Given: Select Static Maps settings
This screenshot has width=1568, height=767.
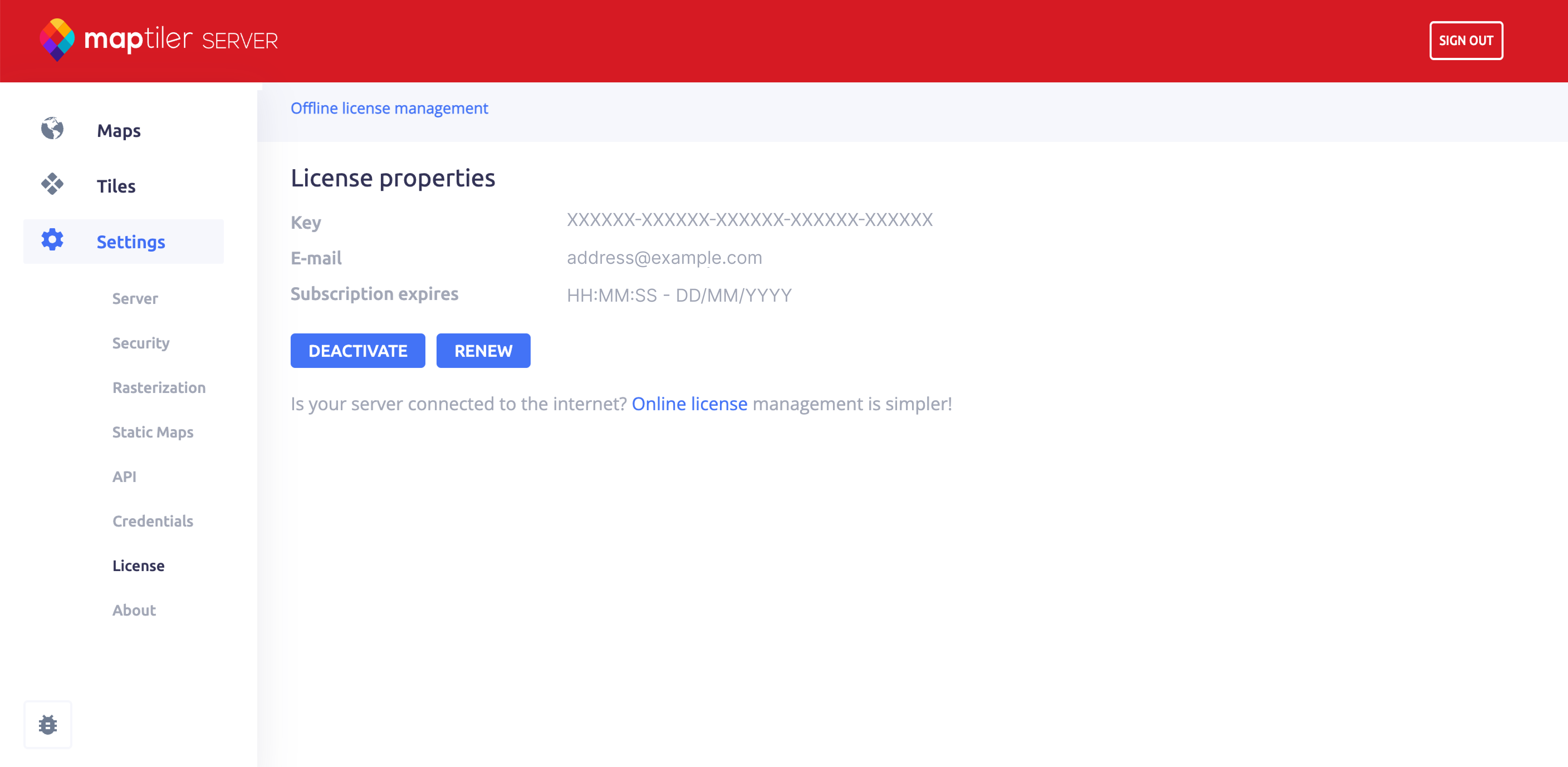Looking at the screenshot, I should (x=153, y=432).
